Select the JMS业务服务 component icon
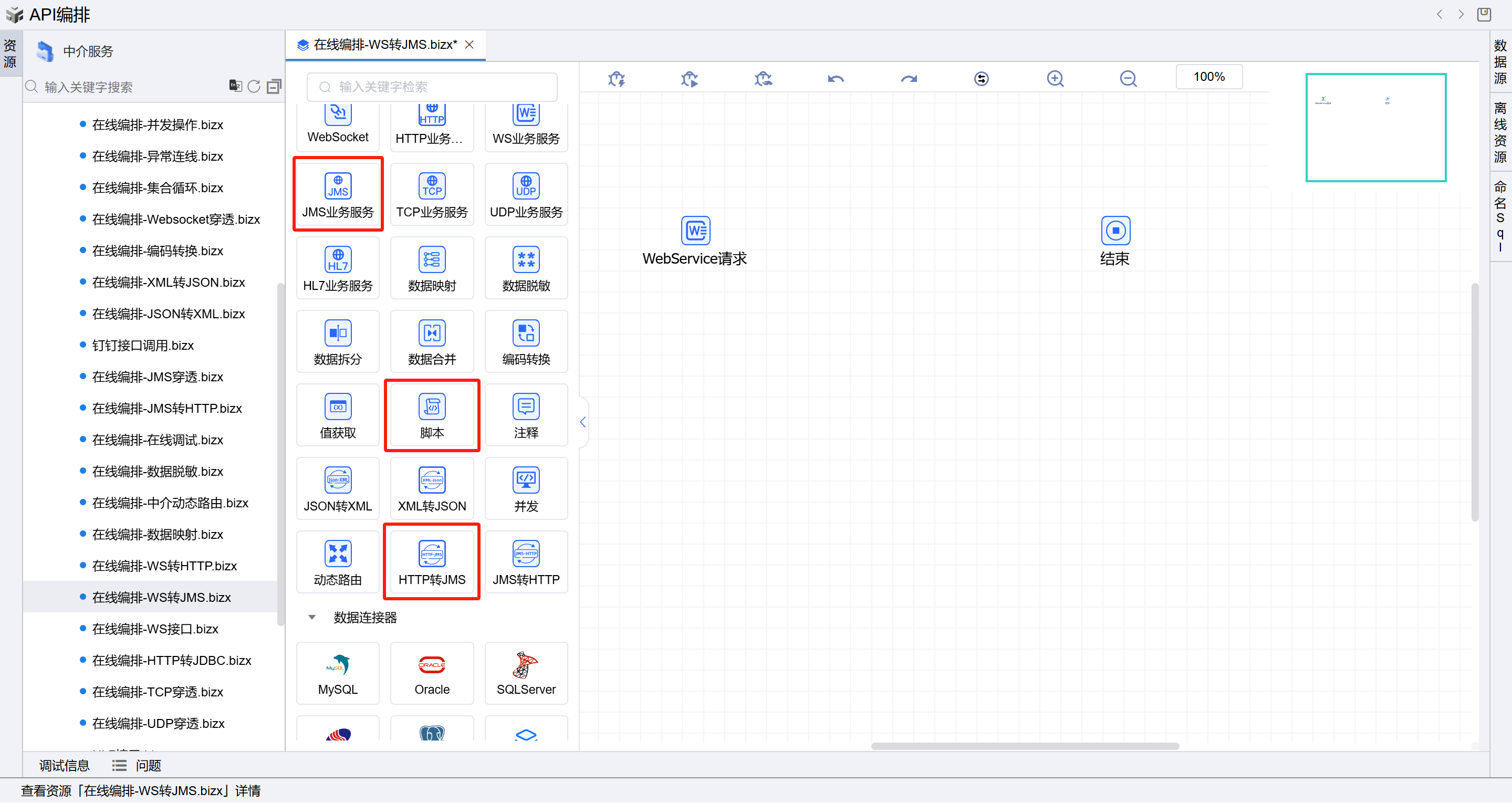This screenshot has width=1512, height=803. click(338, 186)
